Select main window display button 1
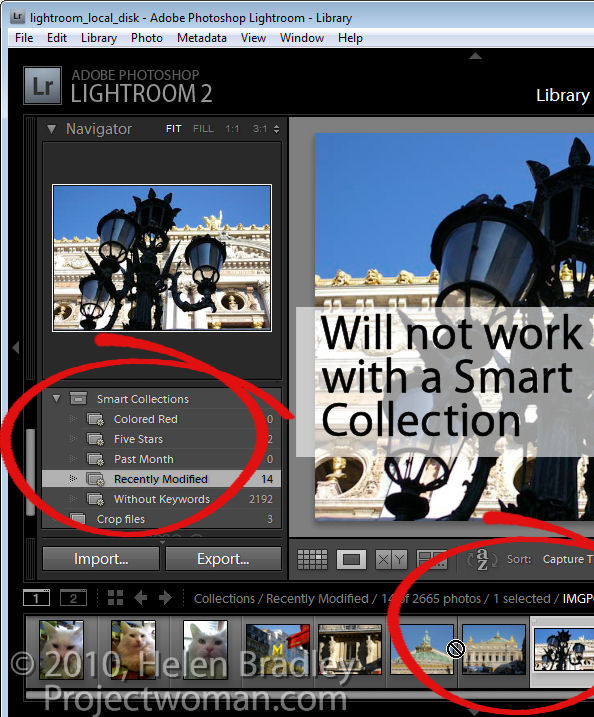 click(36, 598)
